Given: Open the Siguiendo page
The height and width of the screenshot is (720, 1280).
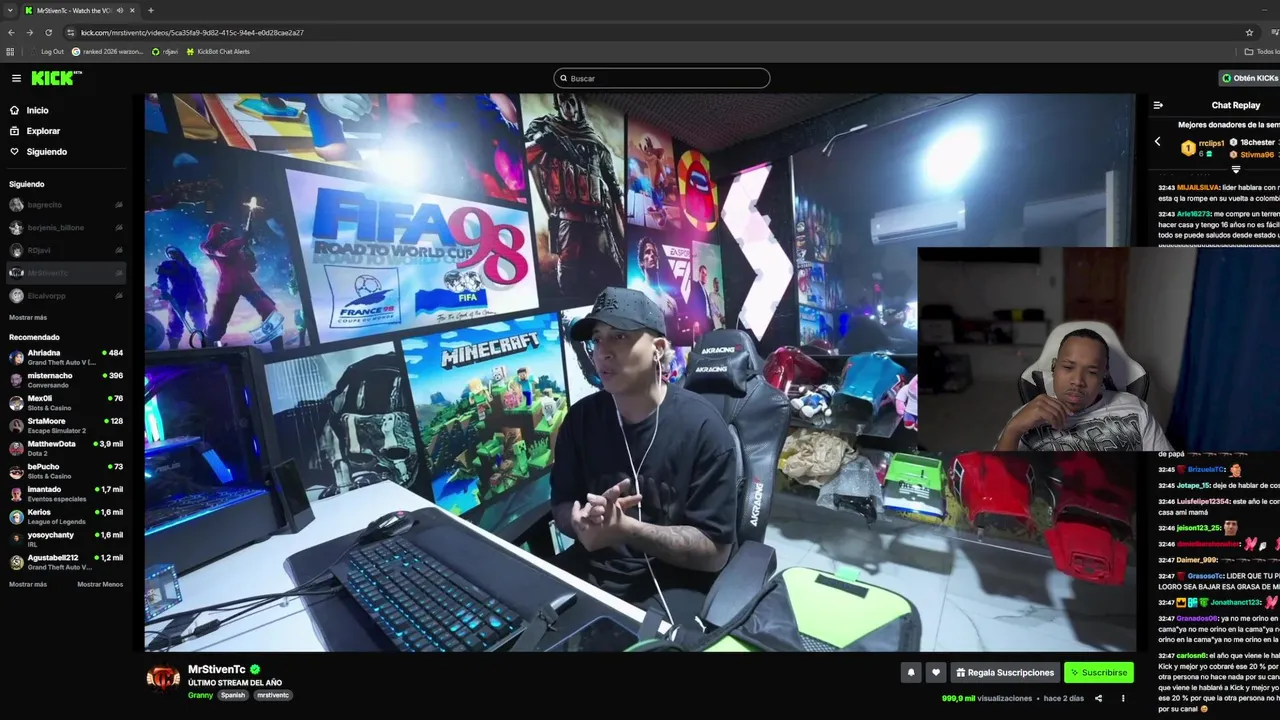Looking at the screenshot, I should coord(47,152).
